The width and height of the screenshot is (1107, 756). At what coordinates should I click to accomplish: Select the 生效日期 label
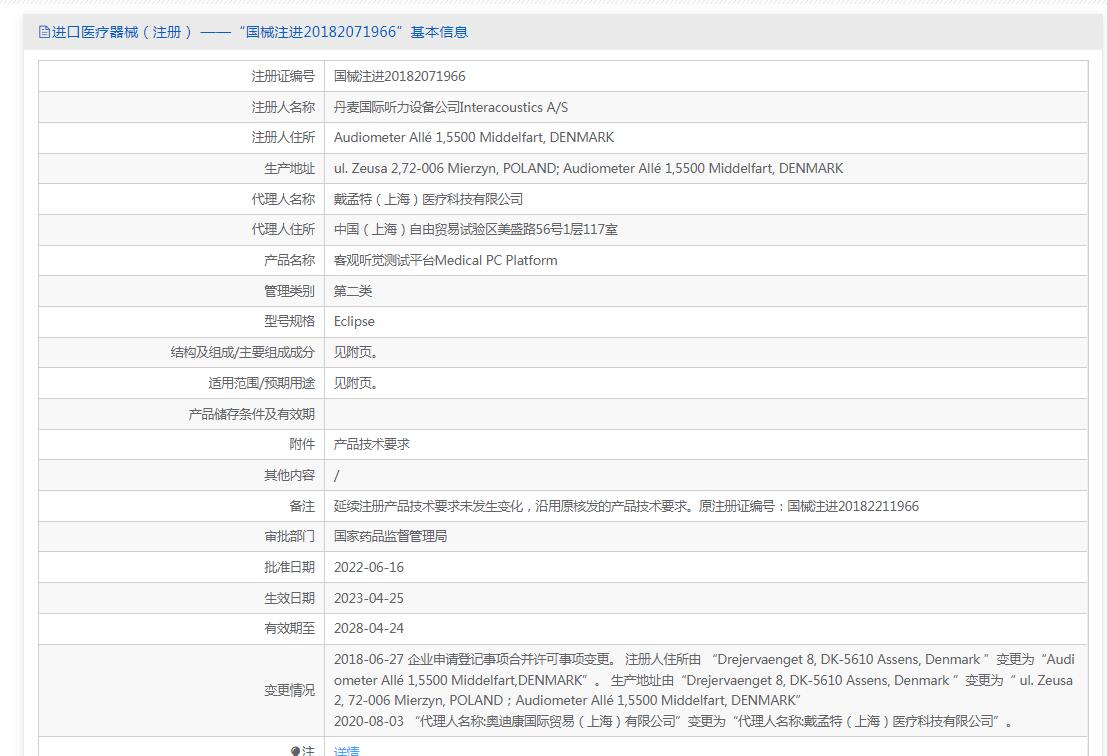(289, 599)
